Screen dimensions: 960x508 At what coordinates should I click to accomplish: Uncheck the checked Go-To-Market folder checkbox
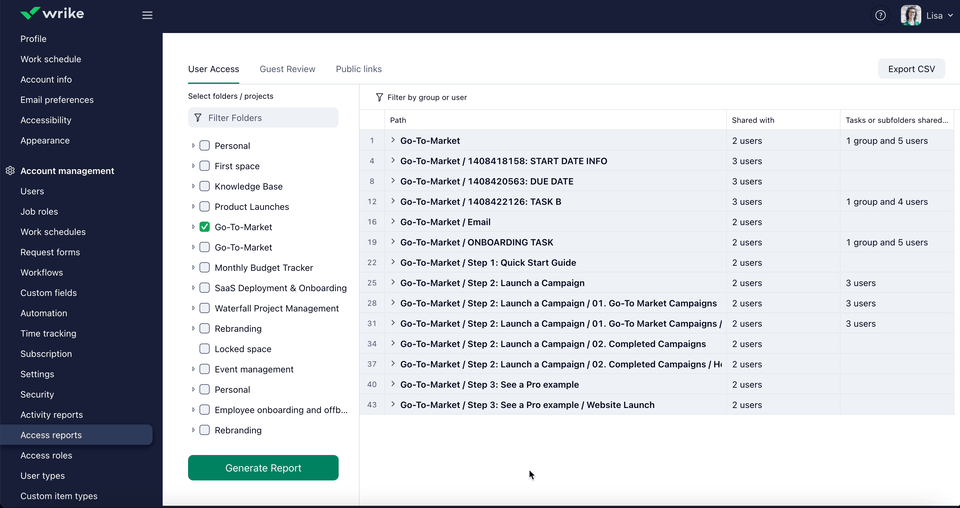pyautogui.click(x=205, y=227)
